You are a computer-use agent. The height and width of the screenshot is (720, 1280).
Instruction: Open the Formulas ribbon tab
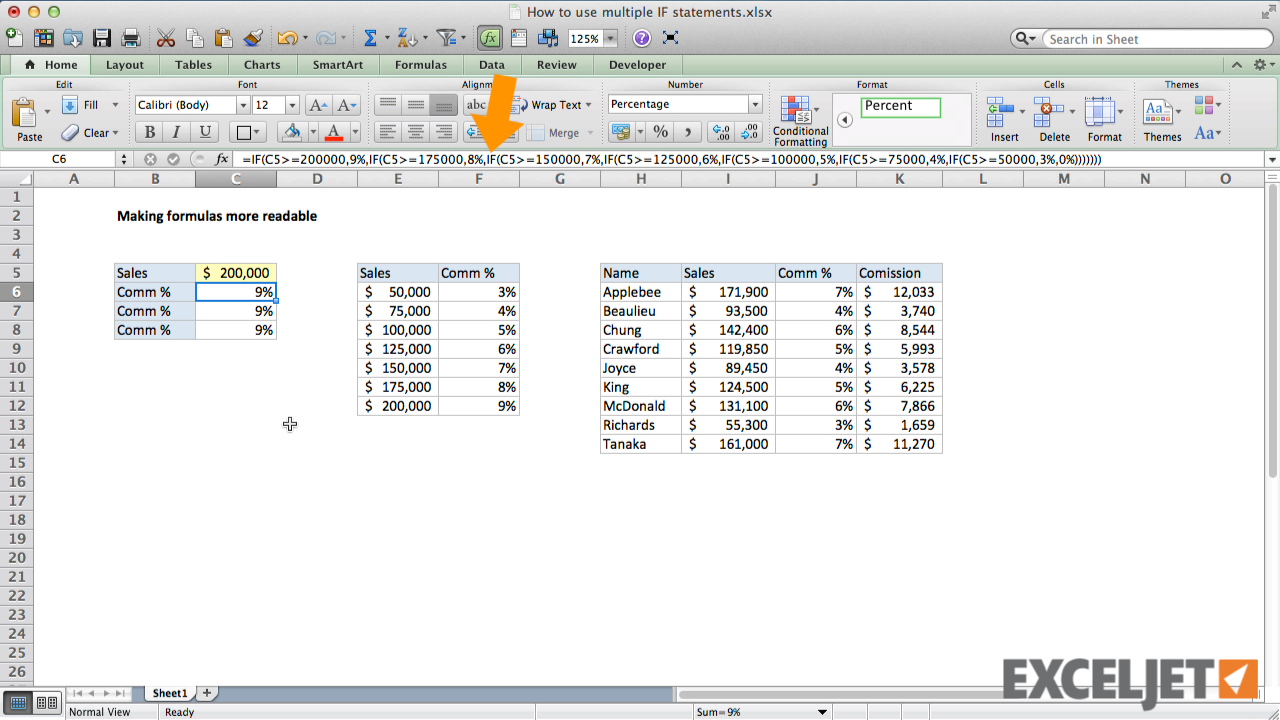tap(420, 65)
